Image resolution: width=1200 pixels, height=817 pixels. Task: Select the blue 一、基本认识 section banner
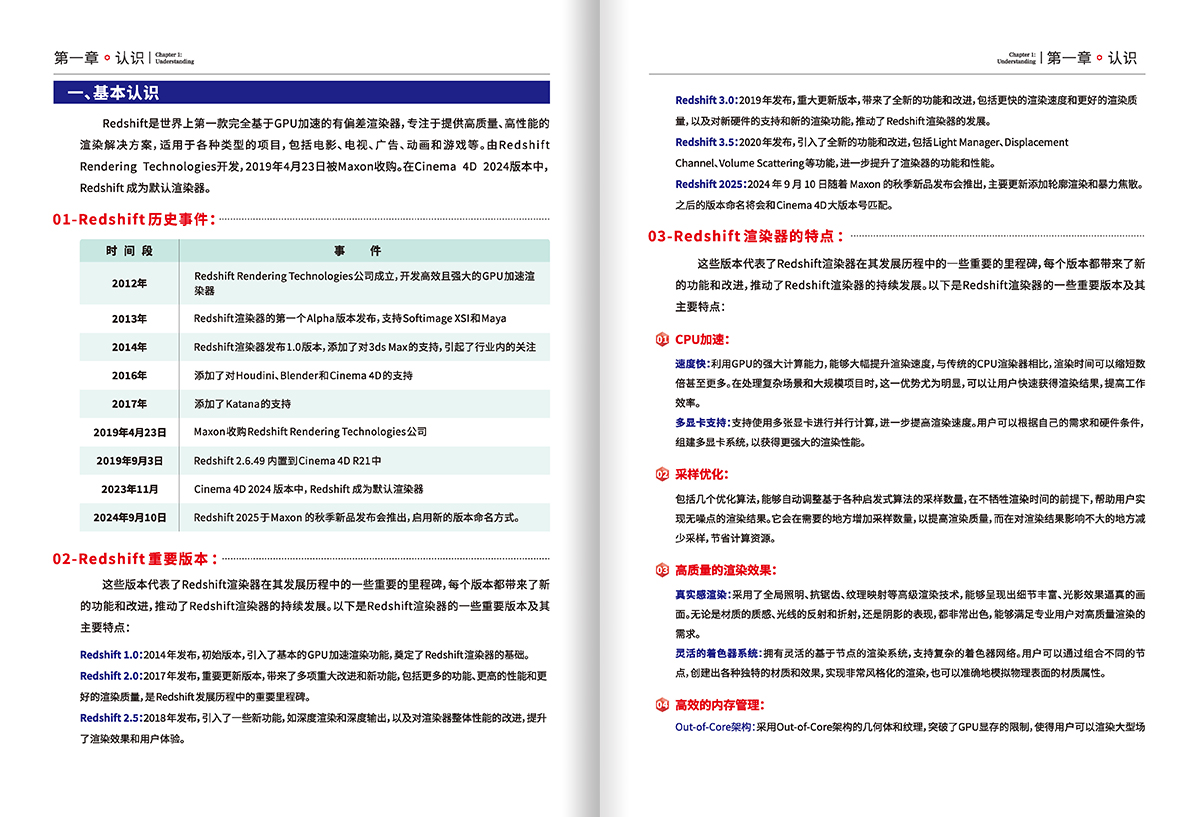click(301, 93)
